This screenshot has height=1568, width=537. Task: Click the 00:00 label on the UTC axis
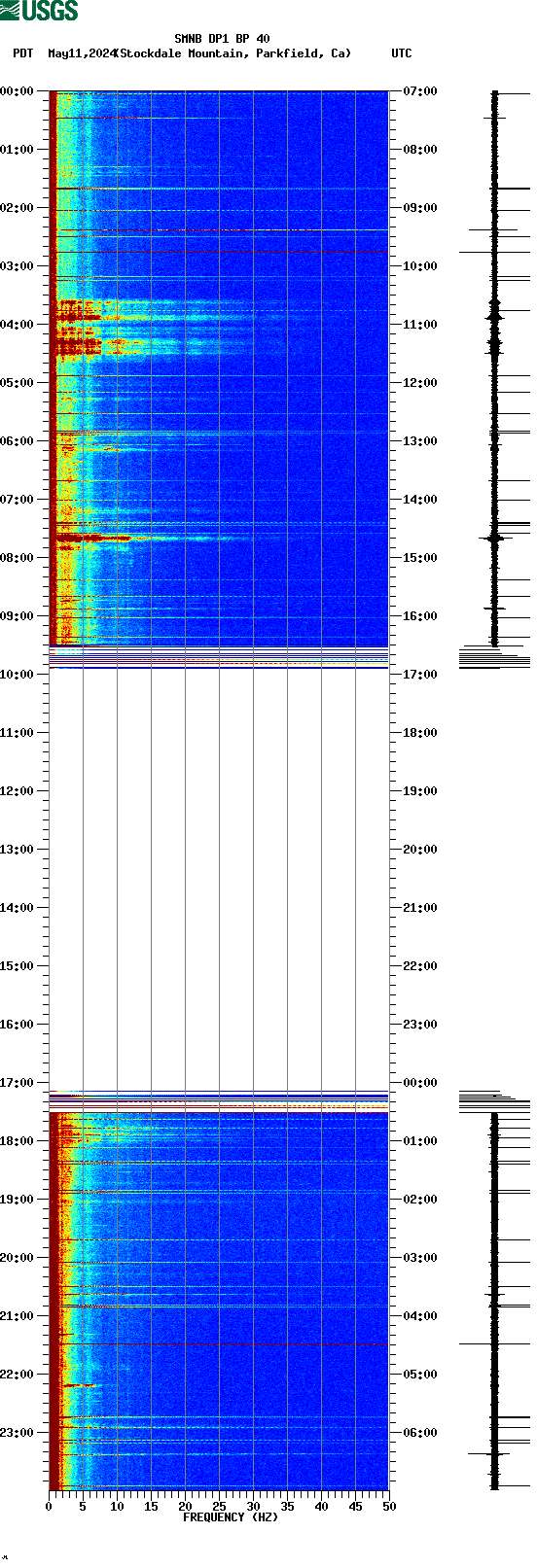pyautogui.click(x=420, y=1083)
